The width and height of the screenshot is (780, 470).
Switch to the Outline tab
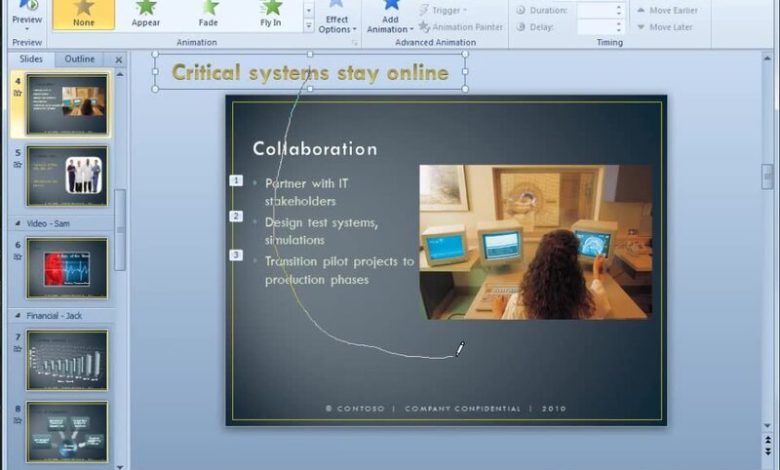click(80, 59)
